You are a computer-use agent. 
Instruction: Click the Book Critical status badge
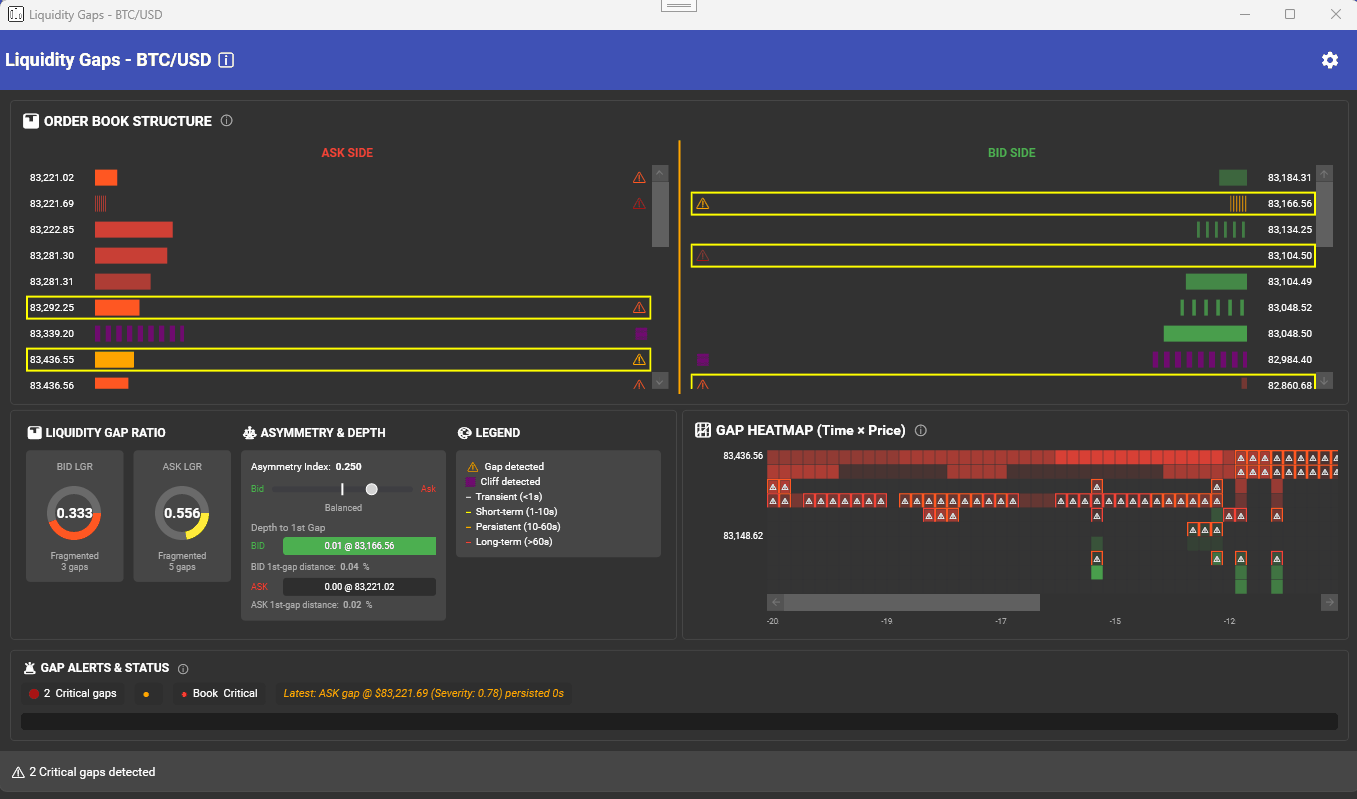click(219, 693)
